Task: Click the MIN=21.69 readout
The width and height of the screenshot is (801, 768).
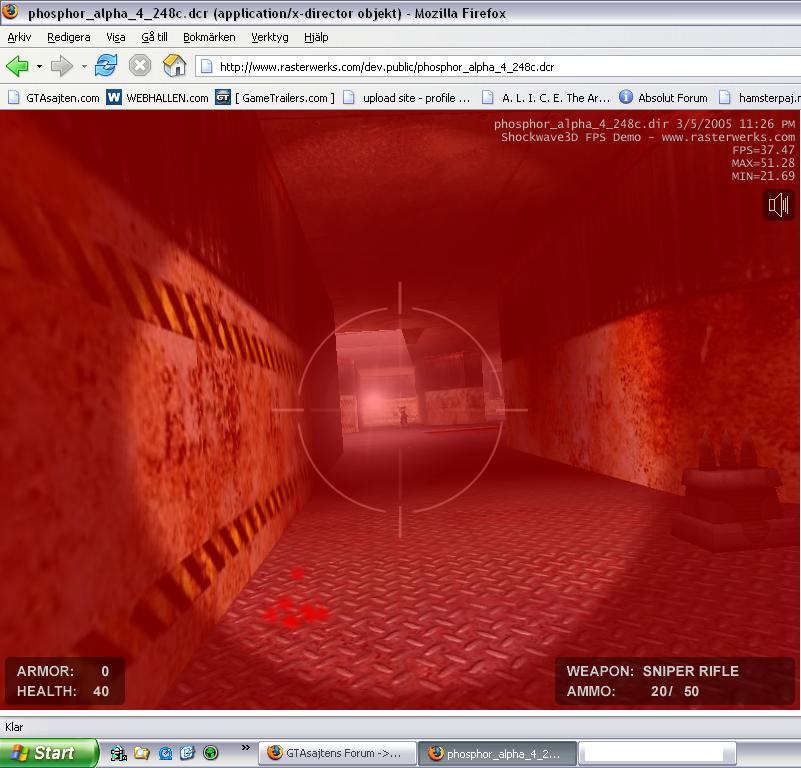Action: point(763,176)
